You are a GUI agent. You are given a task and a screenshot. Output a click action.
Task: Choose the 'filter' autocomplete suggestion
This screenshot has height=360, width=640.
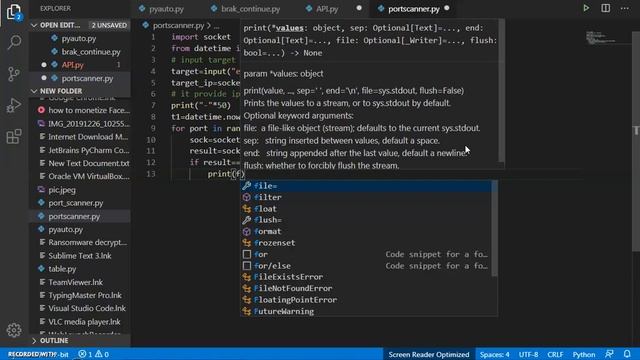point(366,197)
